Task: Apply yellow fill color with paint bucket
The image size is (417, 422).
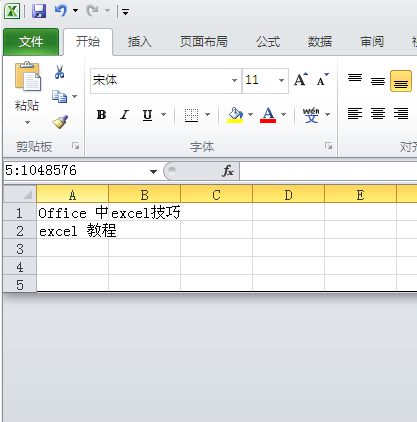Action: tap(235, 115)
